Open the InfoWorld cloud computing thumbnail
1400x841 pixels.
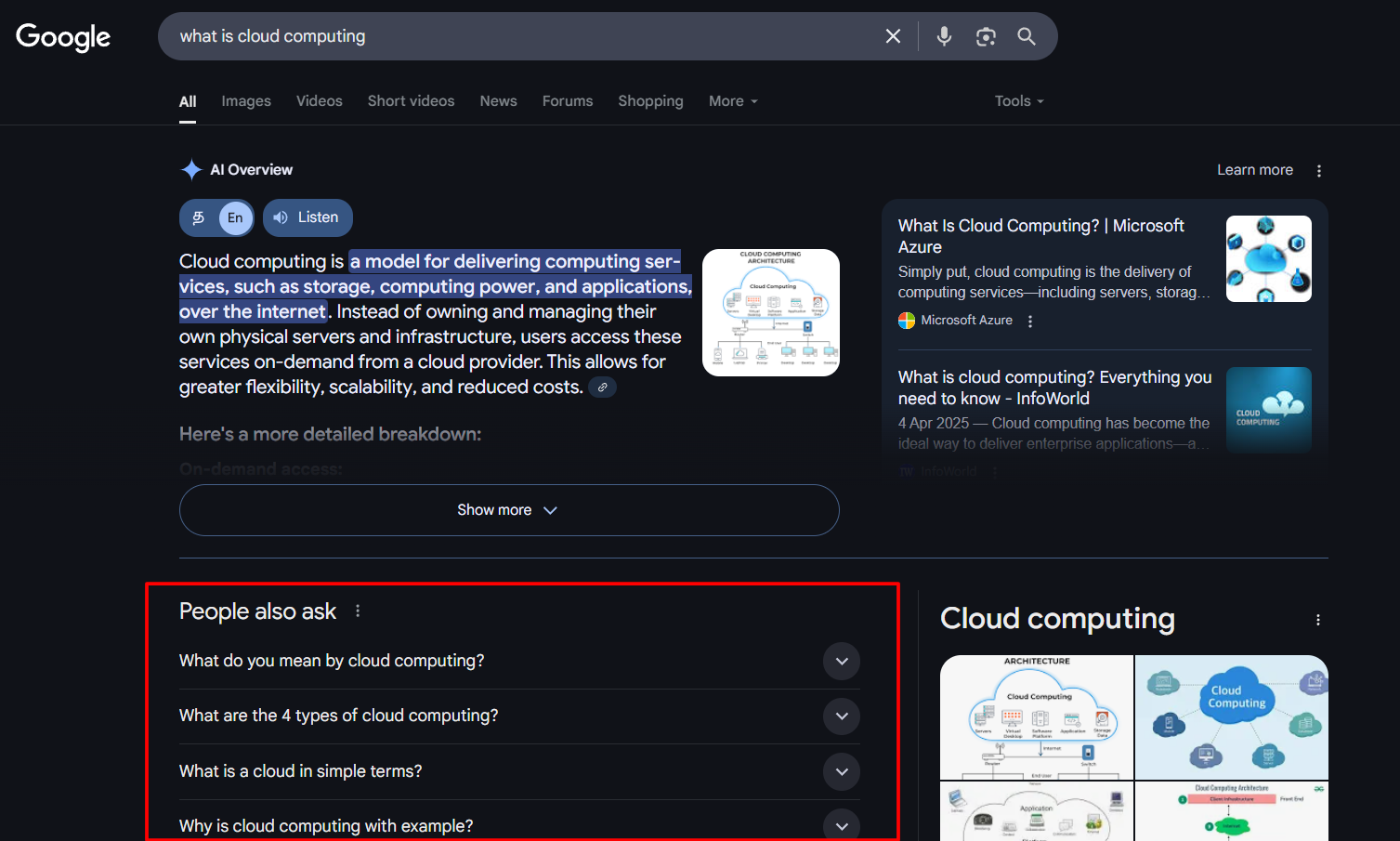pyautogui.click(x=1269, y=410)
